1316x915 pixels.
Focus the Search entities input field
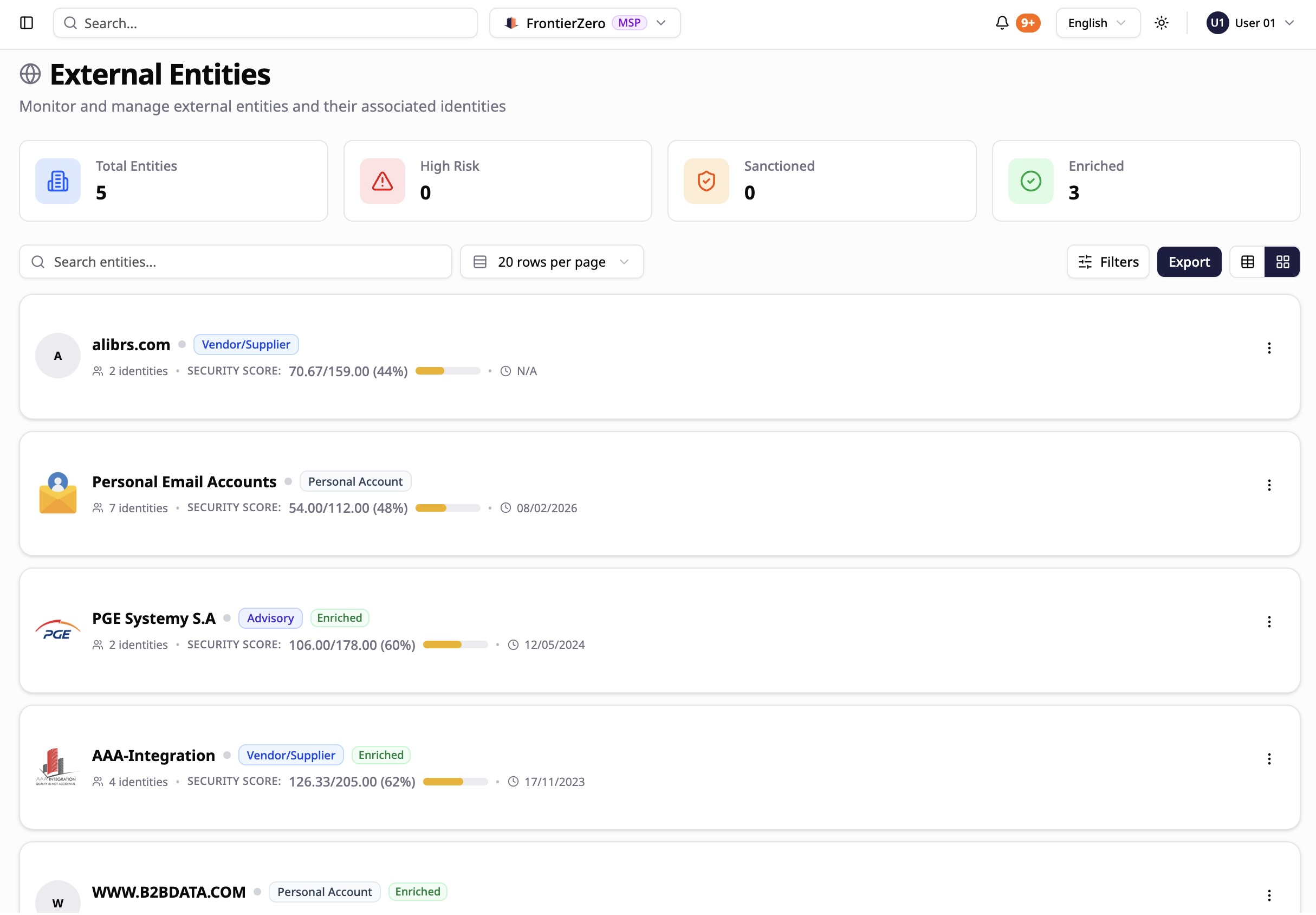[235, 262]
